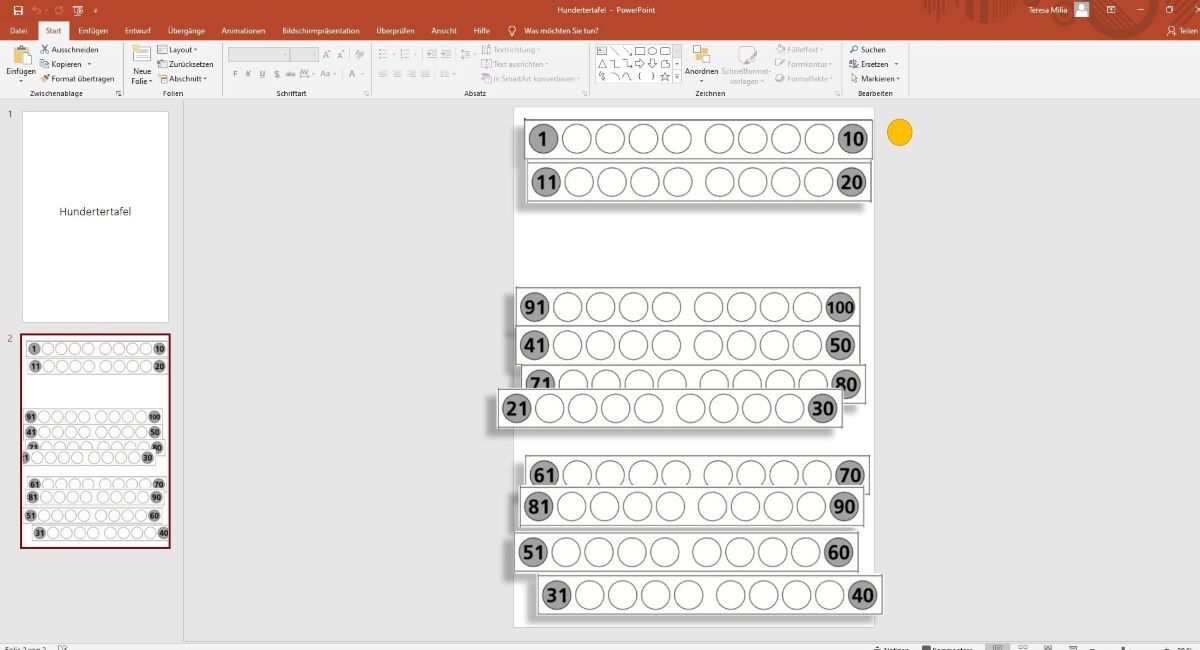Click the Suchen magnifier icon
The image size is (1200, 650).
click(x=854, y=49)
